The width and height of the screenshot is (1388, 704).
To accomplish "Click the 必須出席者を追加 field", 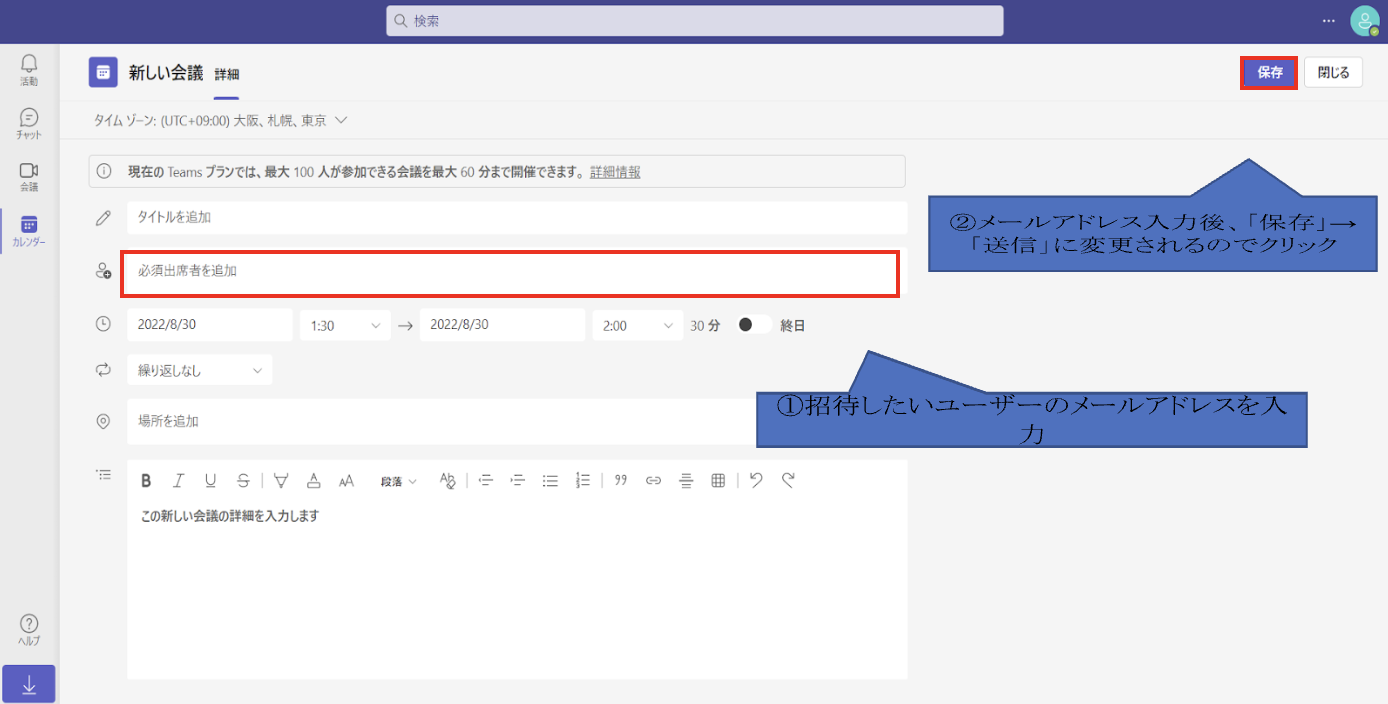I will click(510, 272).
